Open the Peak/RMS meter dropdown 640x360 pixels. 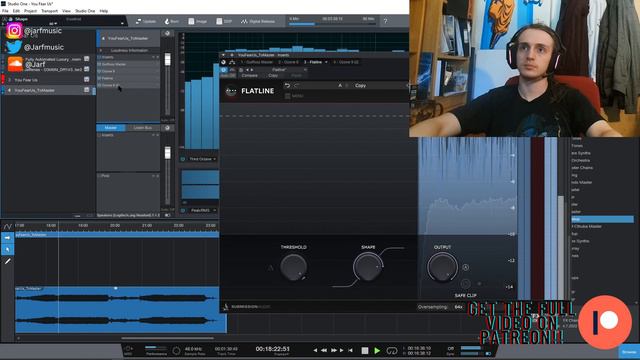[203, 210]
